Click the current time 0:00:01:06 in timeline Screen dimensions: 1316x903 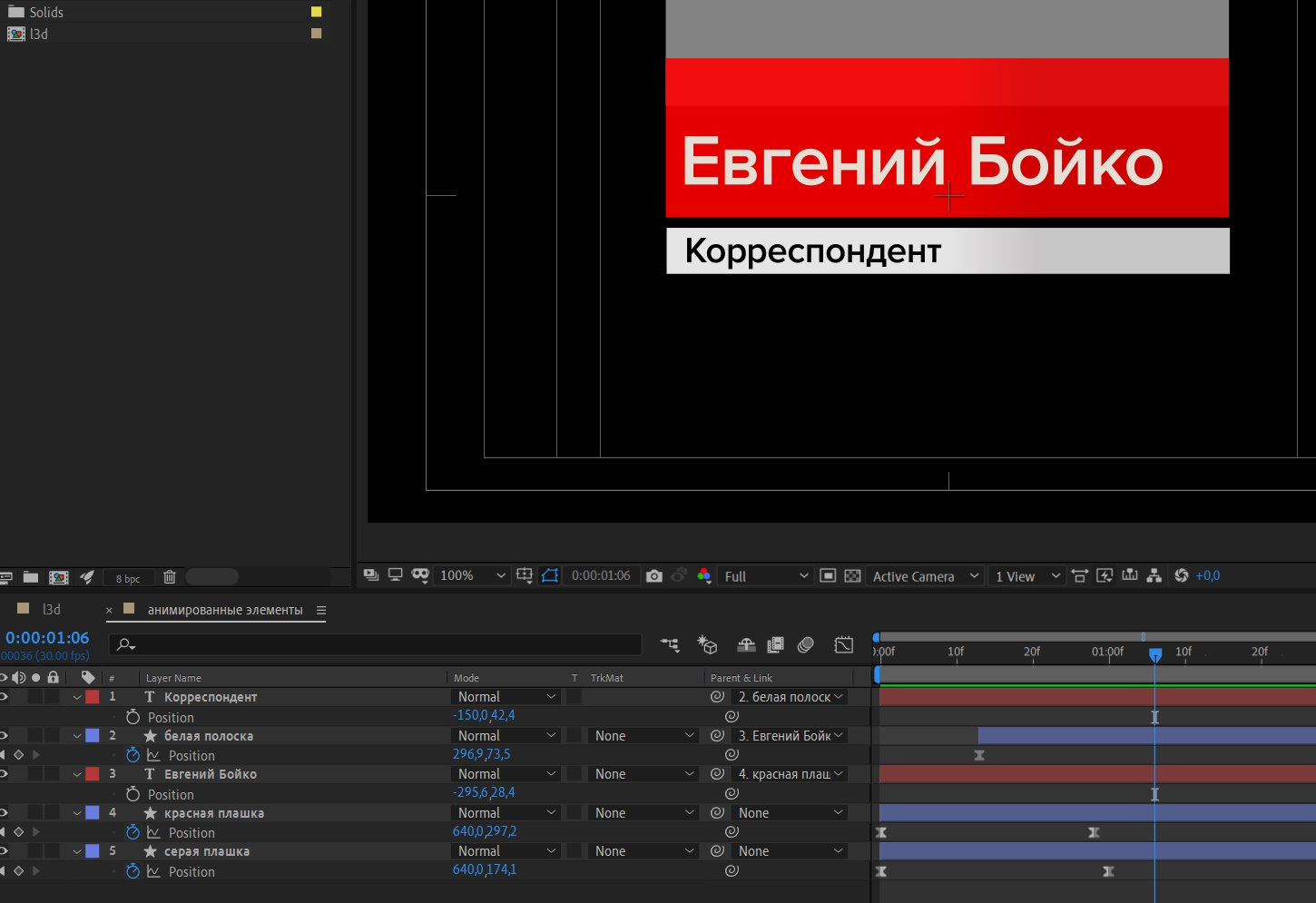(x=47, y=637)
